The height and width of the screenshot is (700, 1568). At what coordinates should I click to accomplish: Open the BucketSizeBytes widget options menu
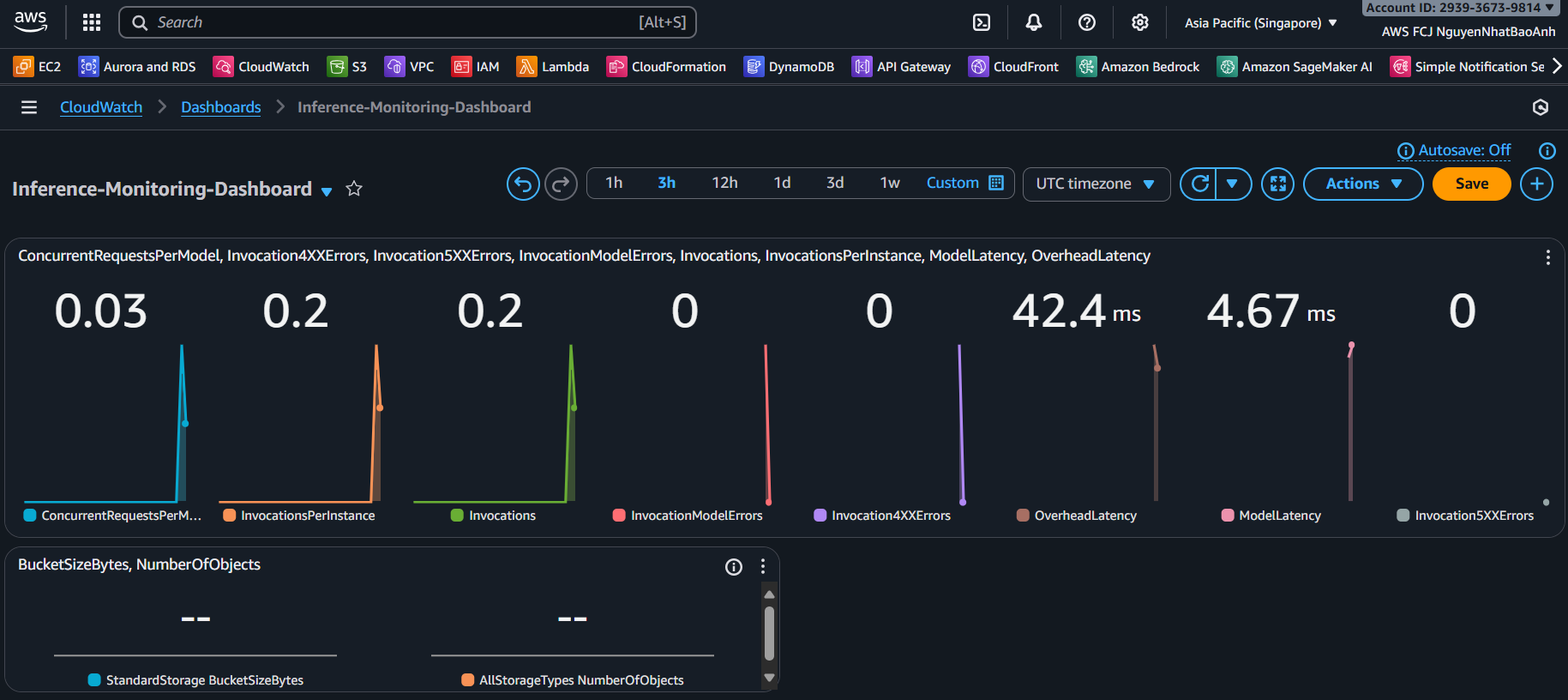762,566
